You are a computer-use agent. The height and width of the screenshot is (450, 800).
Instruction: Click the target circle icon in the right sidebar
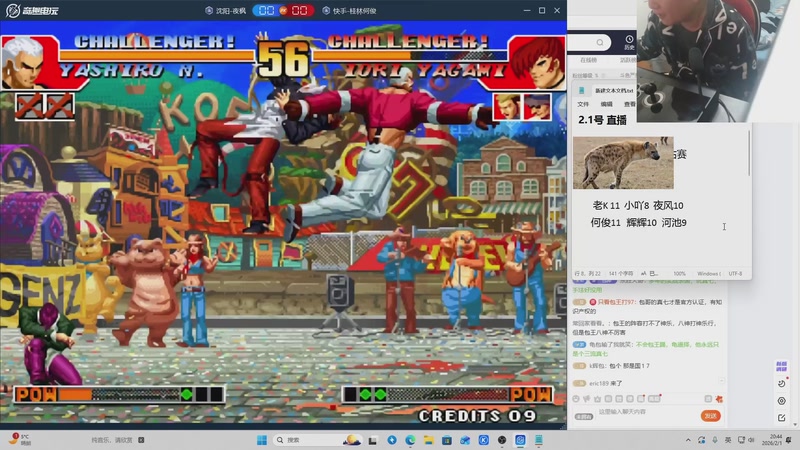coord(782,401)
